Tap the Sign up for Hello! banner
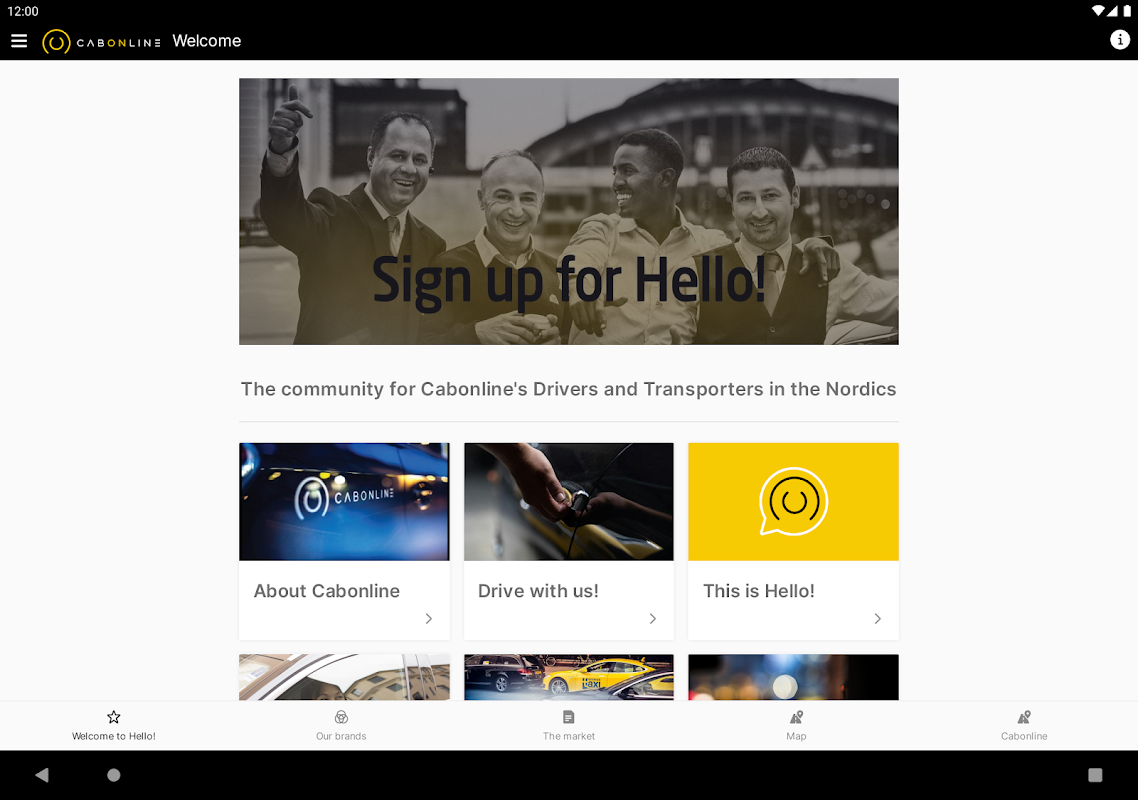The image size is (1138, 800). coord(568,211)
